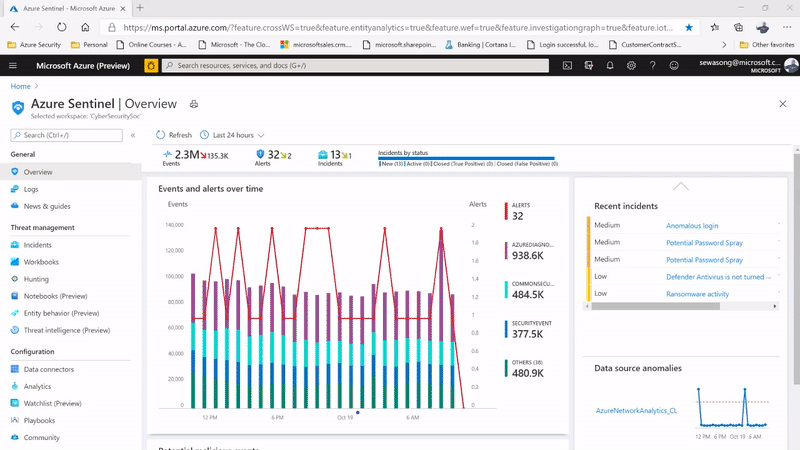Click the browser address bar
The image size is (800, 450).
[x=398, y=28]
